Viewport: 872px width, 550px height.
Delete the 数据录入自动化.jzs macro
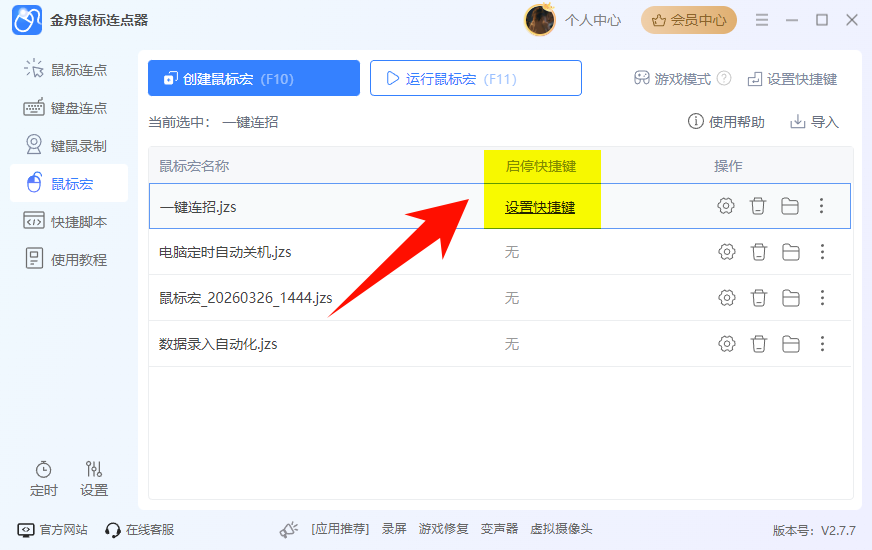(759, 344)
